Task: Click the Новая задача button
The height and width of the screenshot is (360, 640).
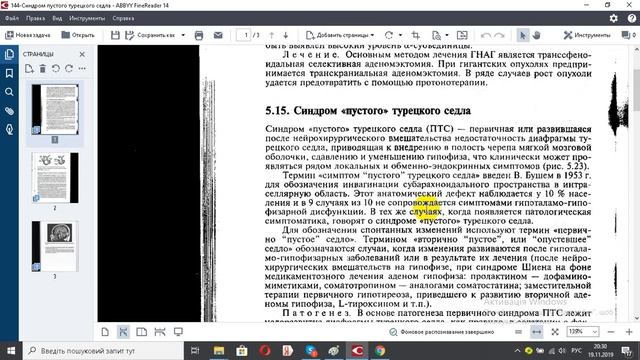Action: pyautogui.click(x=27, y=36)
